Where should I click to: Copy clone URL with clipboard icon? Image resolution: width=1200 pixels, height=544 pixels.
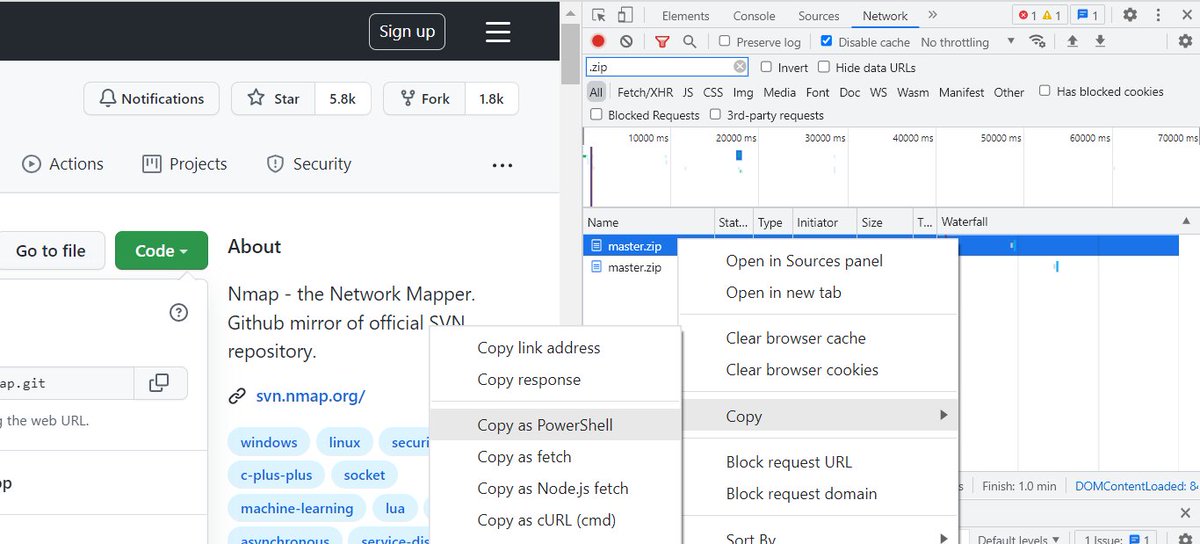[159, 383]
